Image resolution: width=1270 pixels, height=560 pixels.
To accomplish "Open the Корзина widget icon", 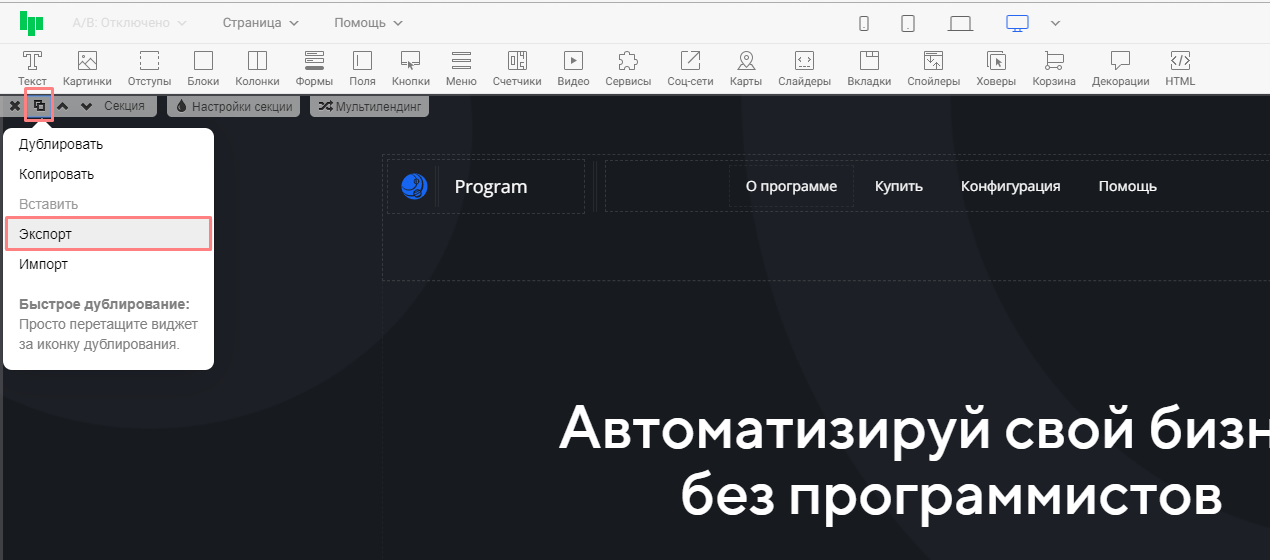I will [x=1053, y=68].
